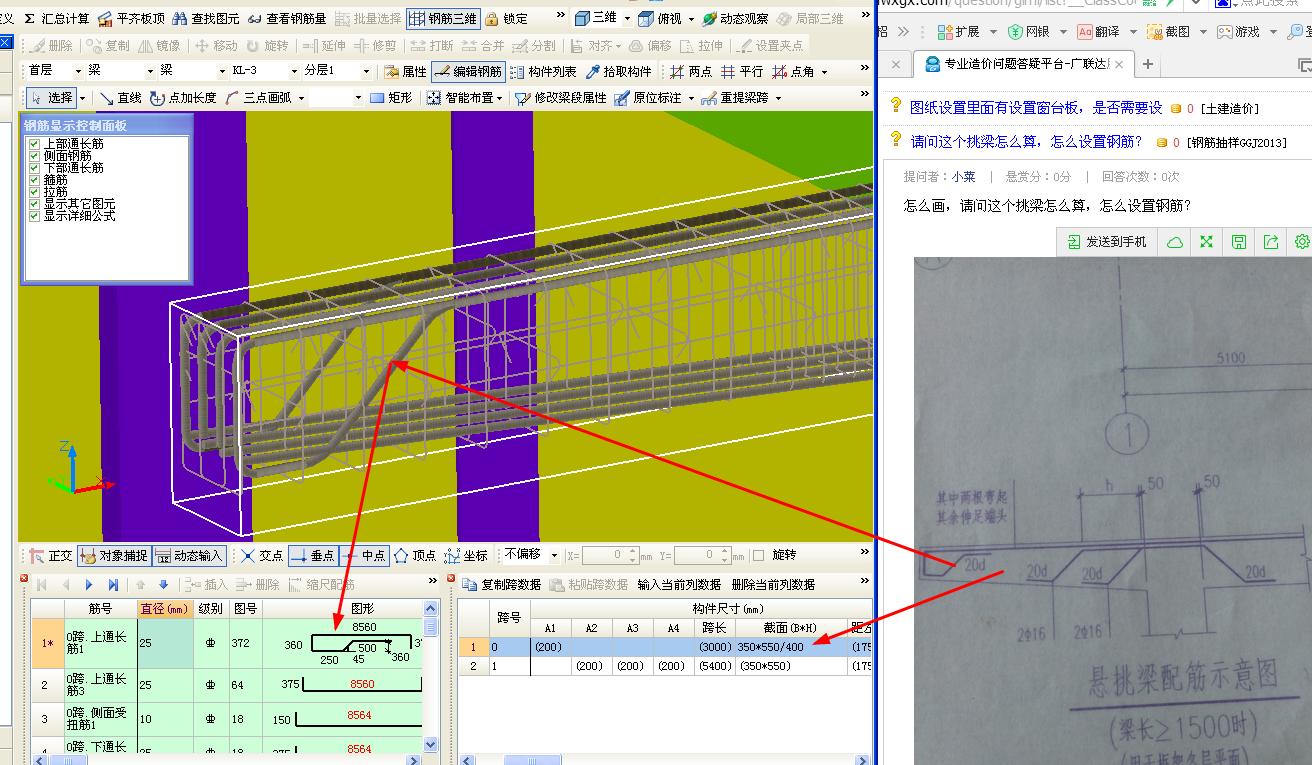Open question link 请问这个挑梁怎么算
Screen dimensions: 1312x765
[1026, 142]
